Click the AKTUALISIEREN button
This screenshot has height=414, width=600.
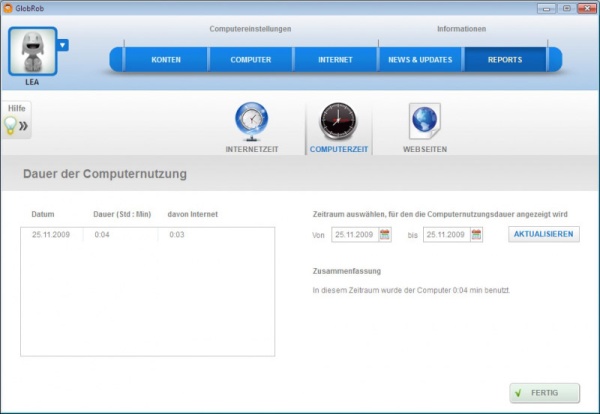pos(543,234)
